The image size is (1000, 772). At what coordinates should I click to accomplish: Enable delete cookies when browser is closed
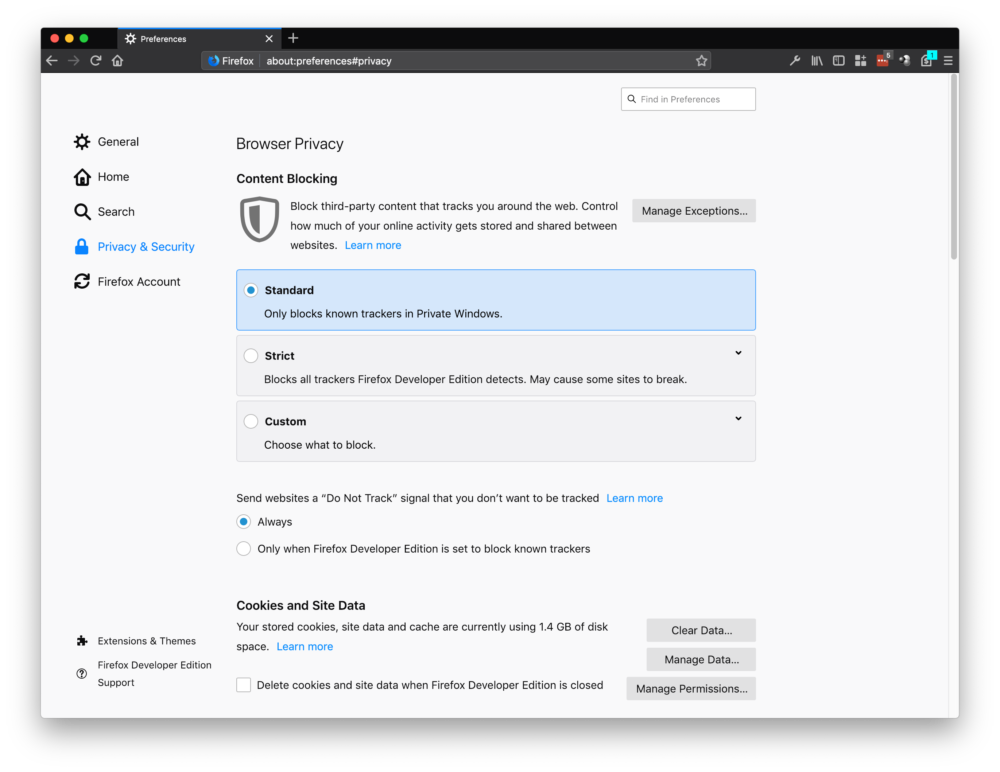coord(244,685)
